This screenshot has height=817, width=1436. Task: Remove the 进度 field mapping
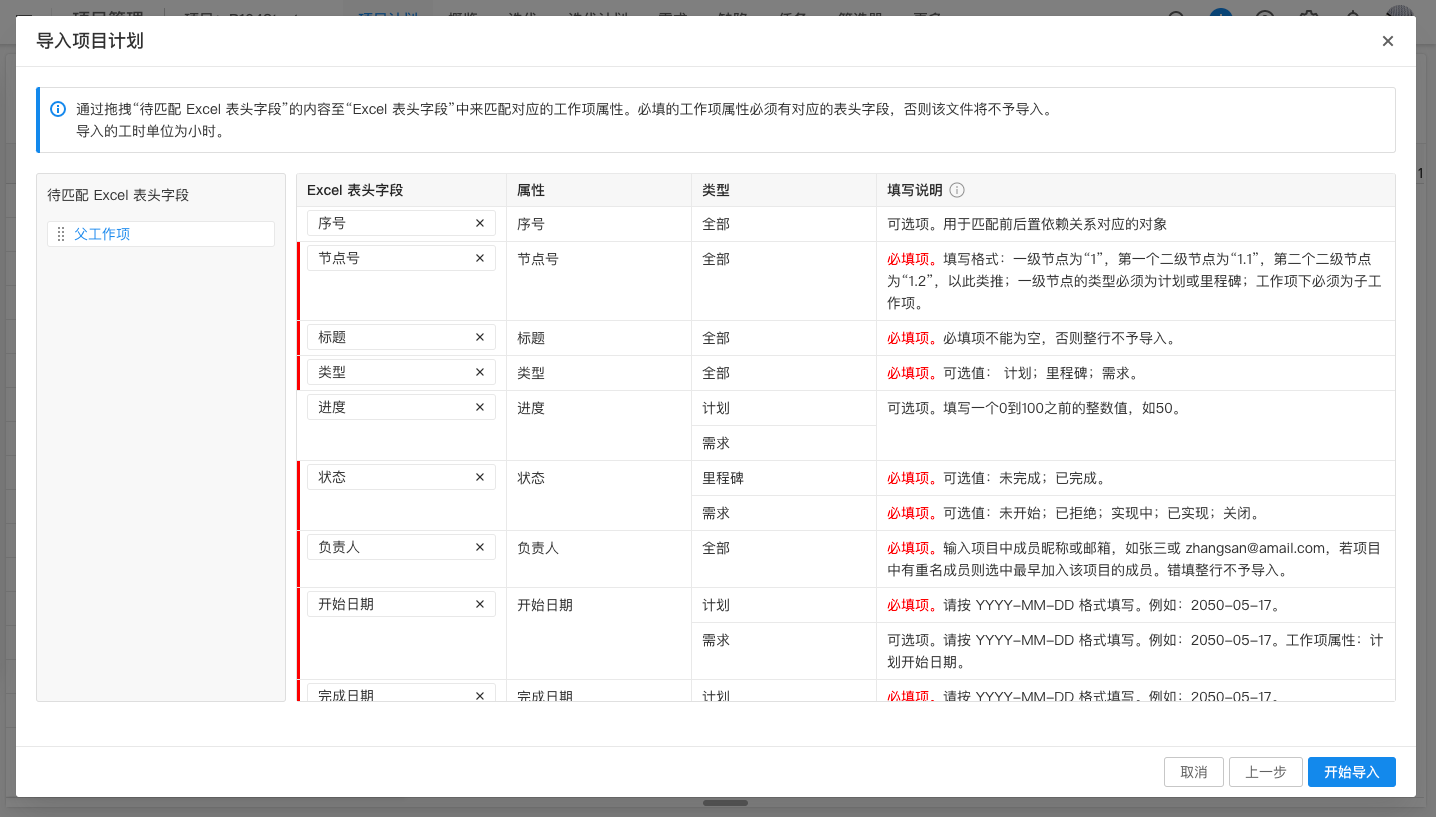pos(479,407)
